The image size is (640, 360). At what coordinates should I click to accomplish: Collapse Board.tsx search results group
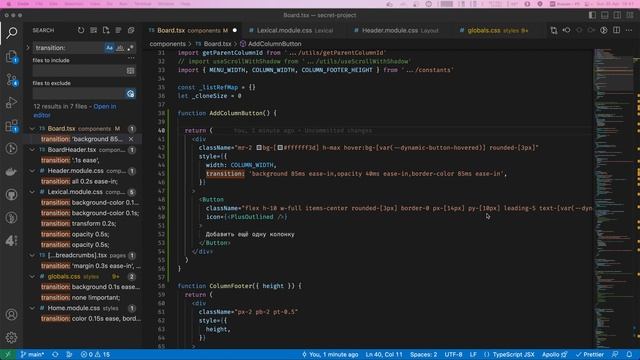32,129
